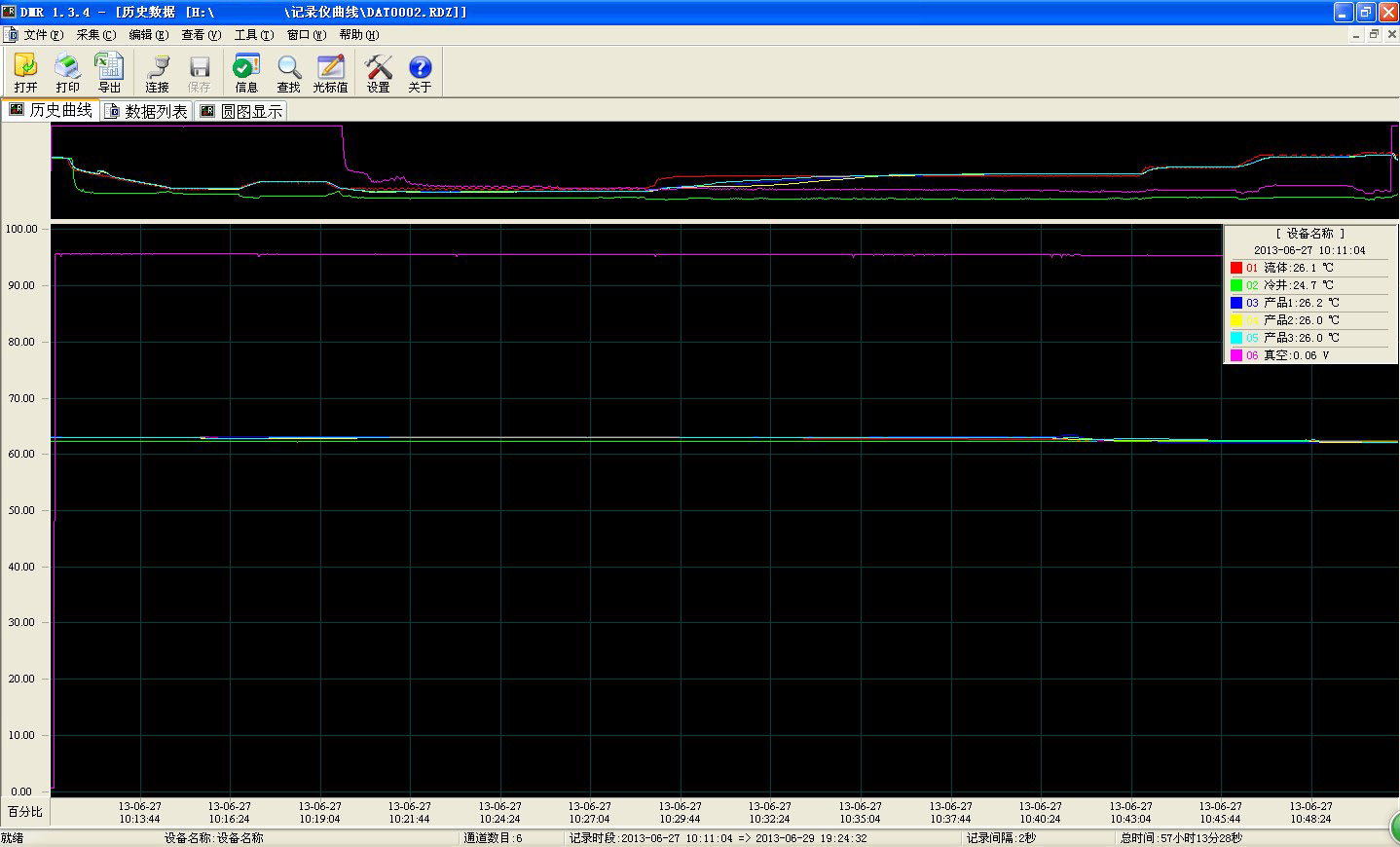Select legend text 真空:0.06 V

point(1297,355)
